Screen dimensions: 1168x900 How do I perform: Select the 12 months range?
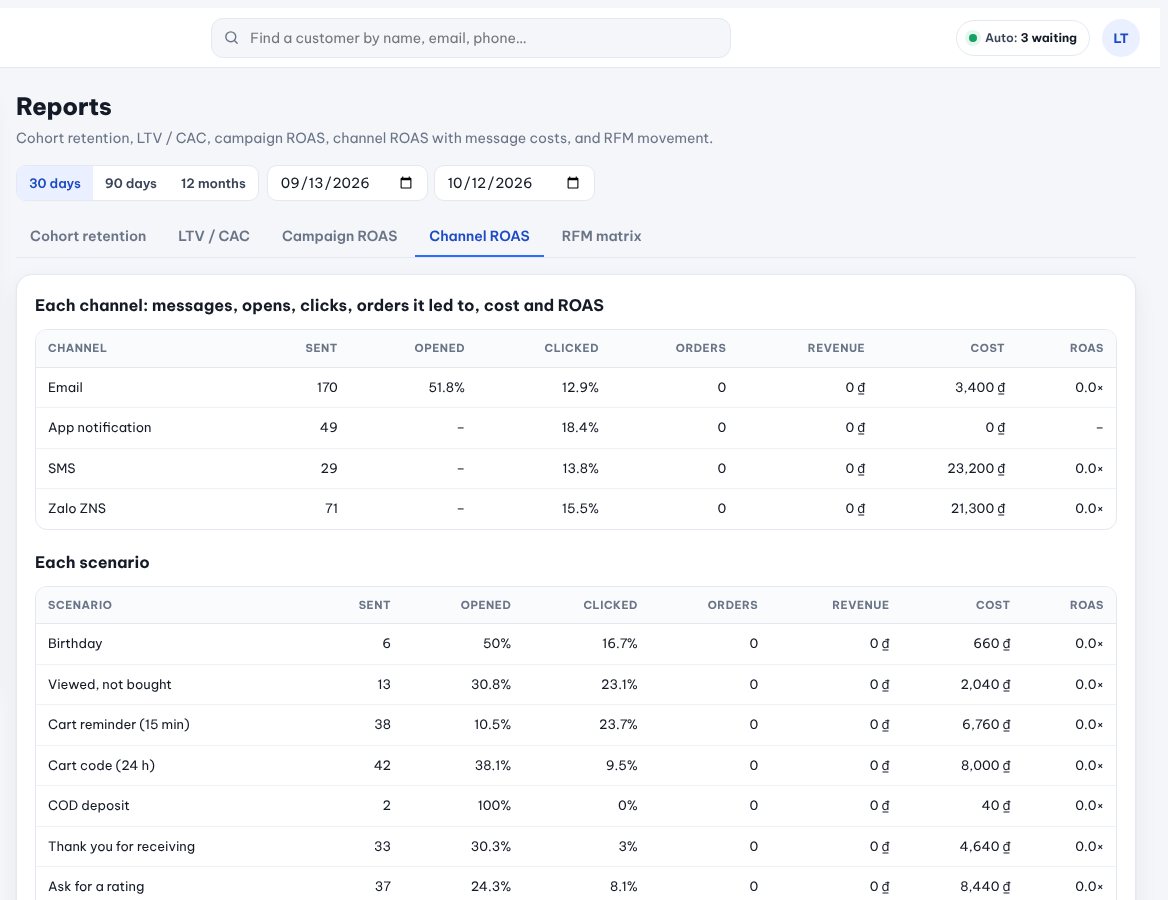pos(213,183)
